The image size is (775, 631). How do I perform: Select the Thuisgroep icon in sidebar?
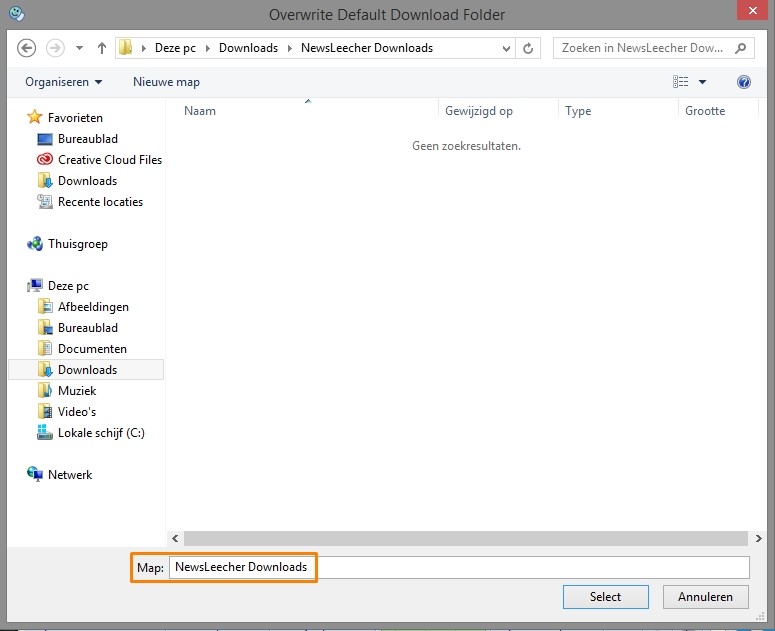point(36,244)
